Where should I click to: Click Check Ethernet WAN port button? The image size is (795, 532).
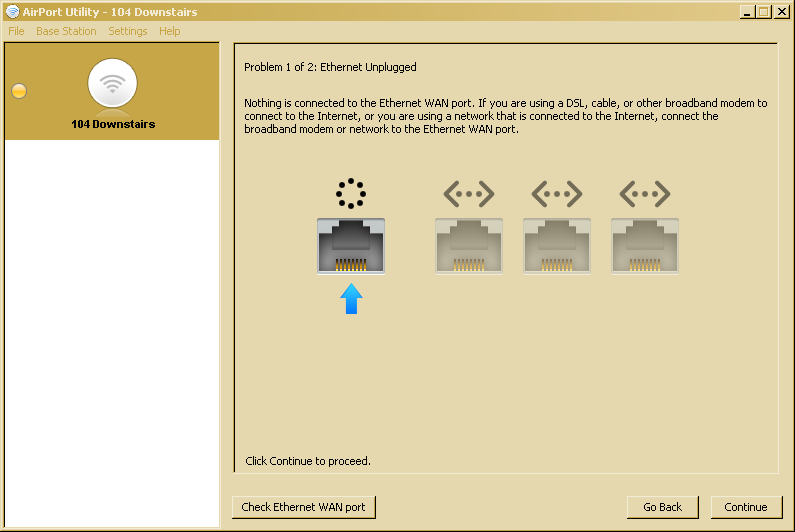(x=304, y=507)
